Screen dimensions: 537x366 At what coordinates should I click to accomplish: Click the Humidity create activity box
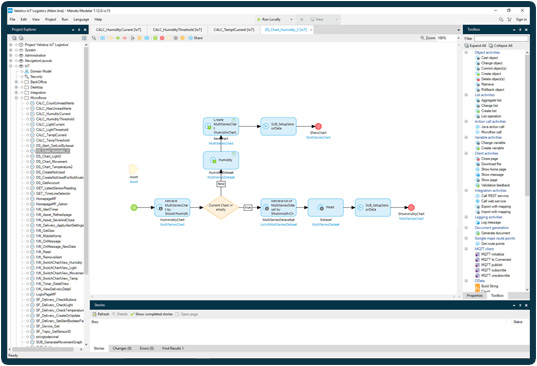(x=221, y=160)
